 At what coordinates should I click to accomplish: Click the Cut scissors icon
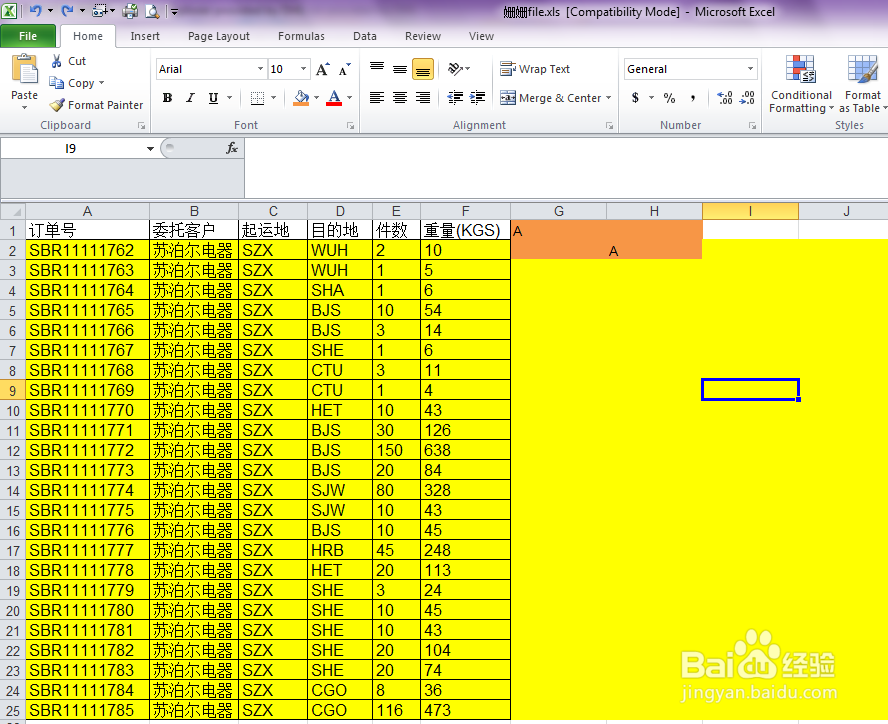pyautogui.click(x=57, y=61)
